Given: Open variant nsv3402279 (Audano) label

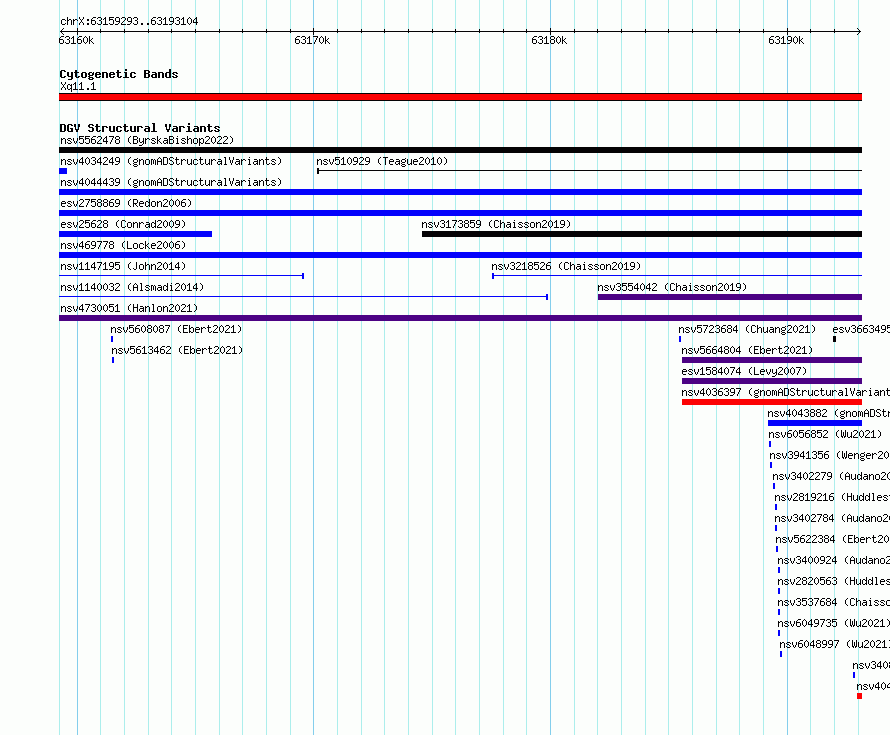Looking at the screenshot, I should [831, 476].
